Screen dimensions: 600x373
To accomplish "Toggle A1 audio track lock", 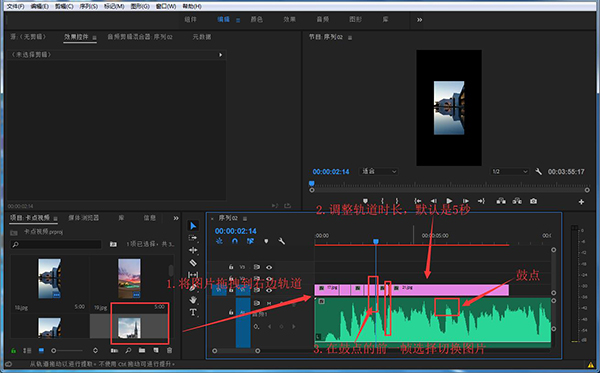I will tap(231, 312).
